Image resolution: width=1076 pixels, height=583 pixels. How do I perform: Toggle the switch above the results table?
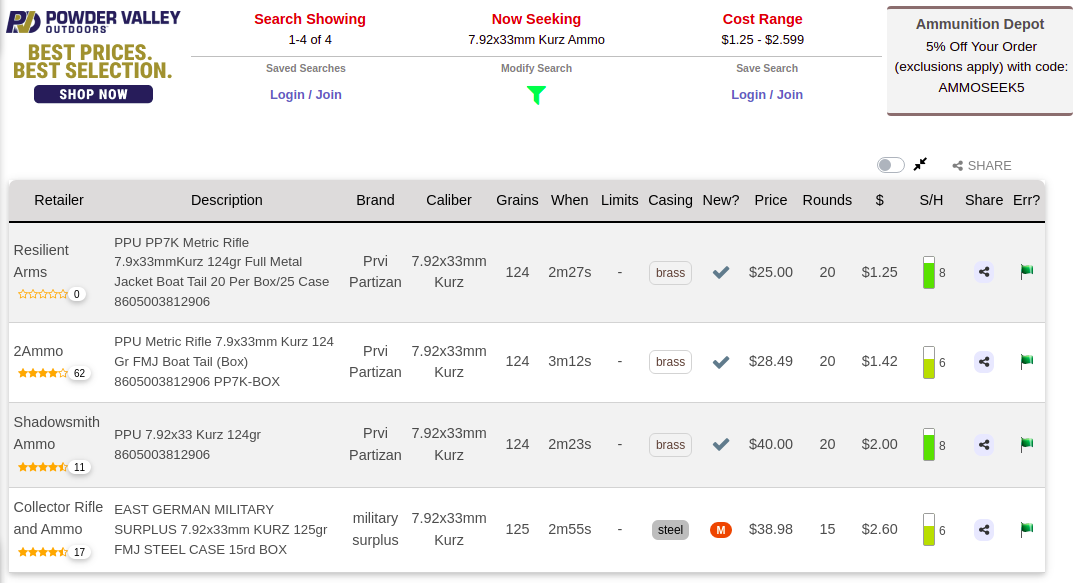pos(890,165)
